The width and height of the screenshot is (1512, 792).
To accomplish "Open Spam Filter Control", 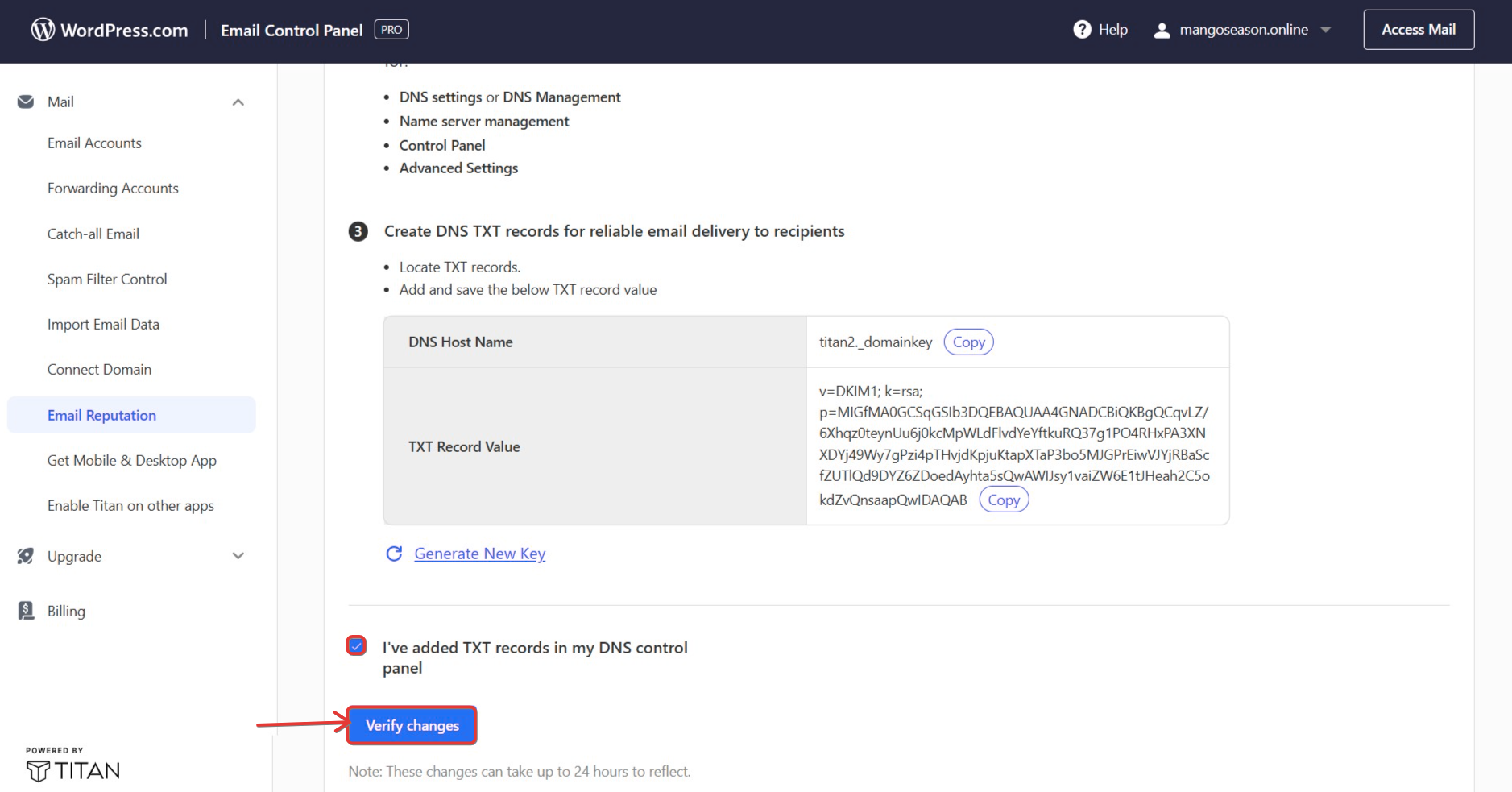I will [x=107, y=280].
